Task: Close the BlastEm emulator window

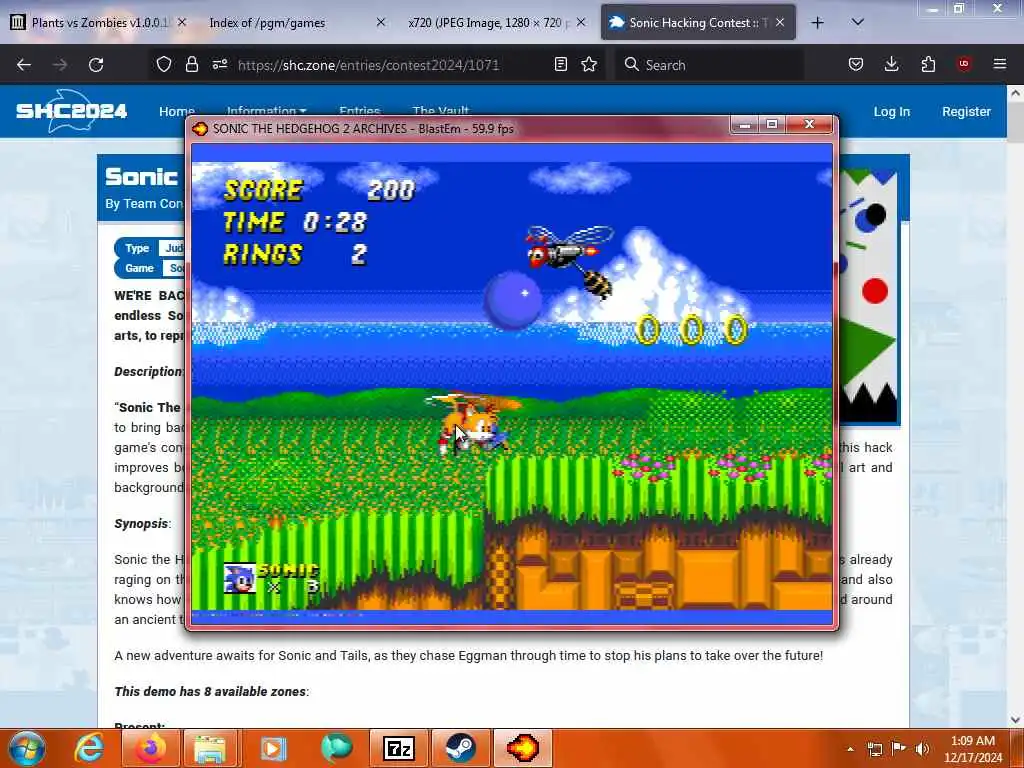Action: click(810, 124)
